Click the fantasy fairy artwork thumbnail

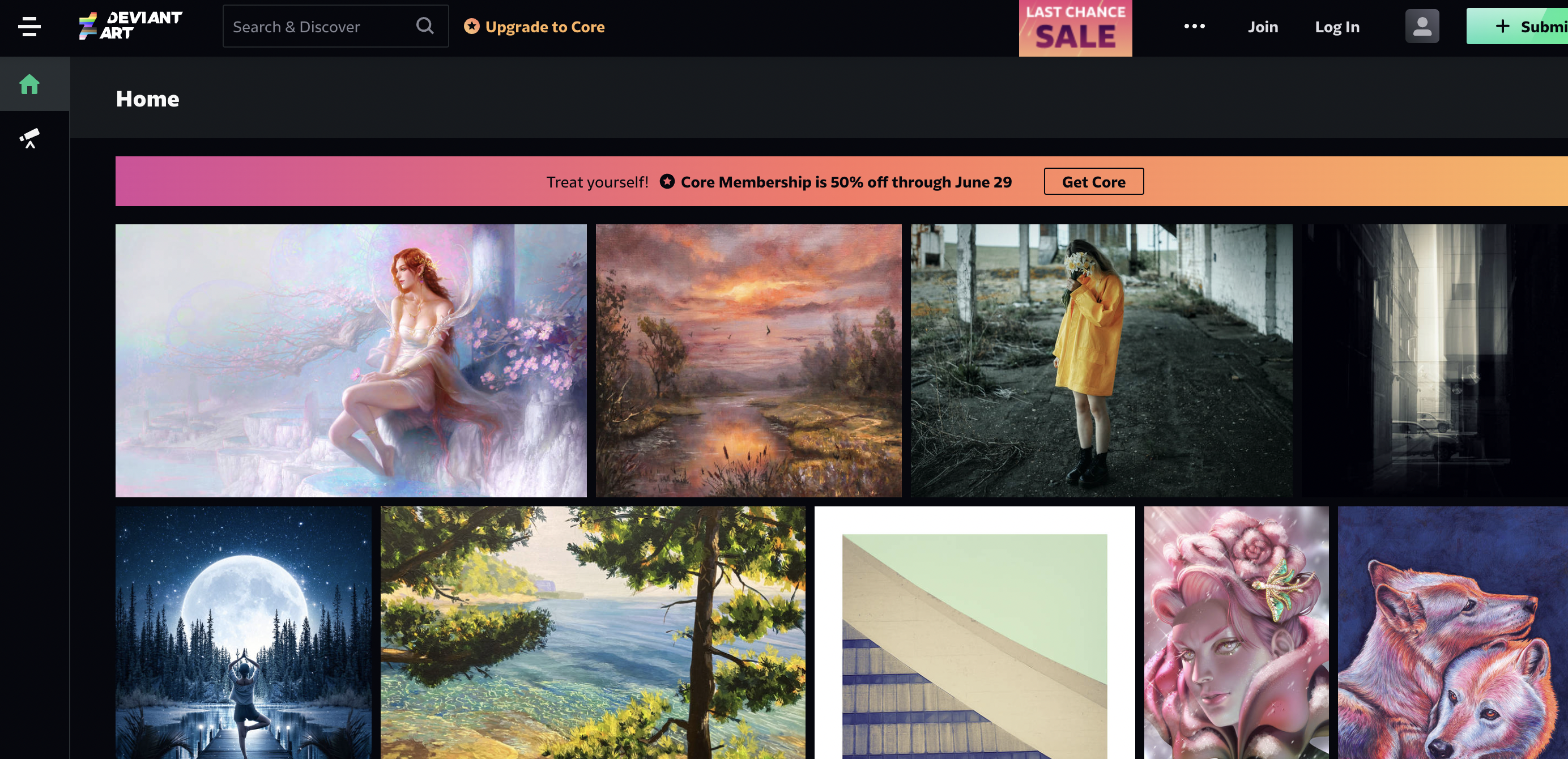click(x=351, y=360)
